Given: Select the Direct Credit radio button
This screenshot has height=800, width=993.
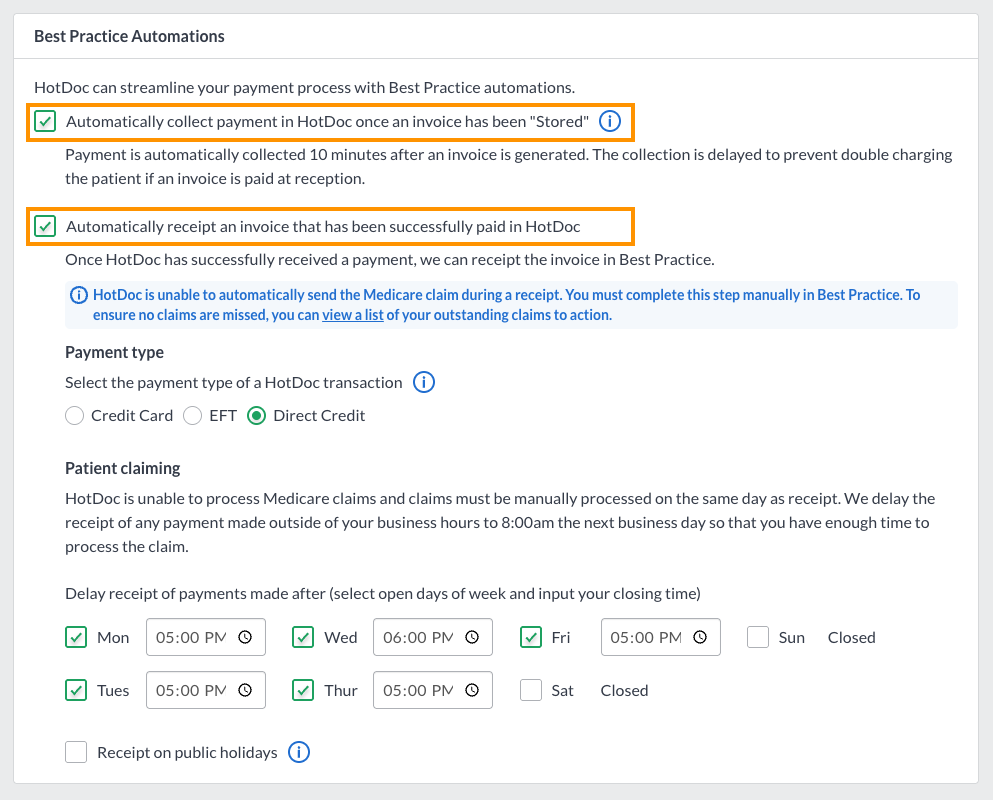Looking at the screenshot, I should tap(256, 416).
